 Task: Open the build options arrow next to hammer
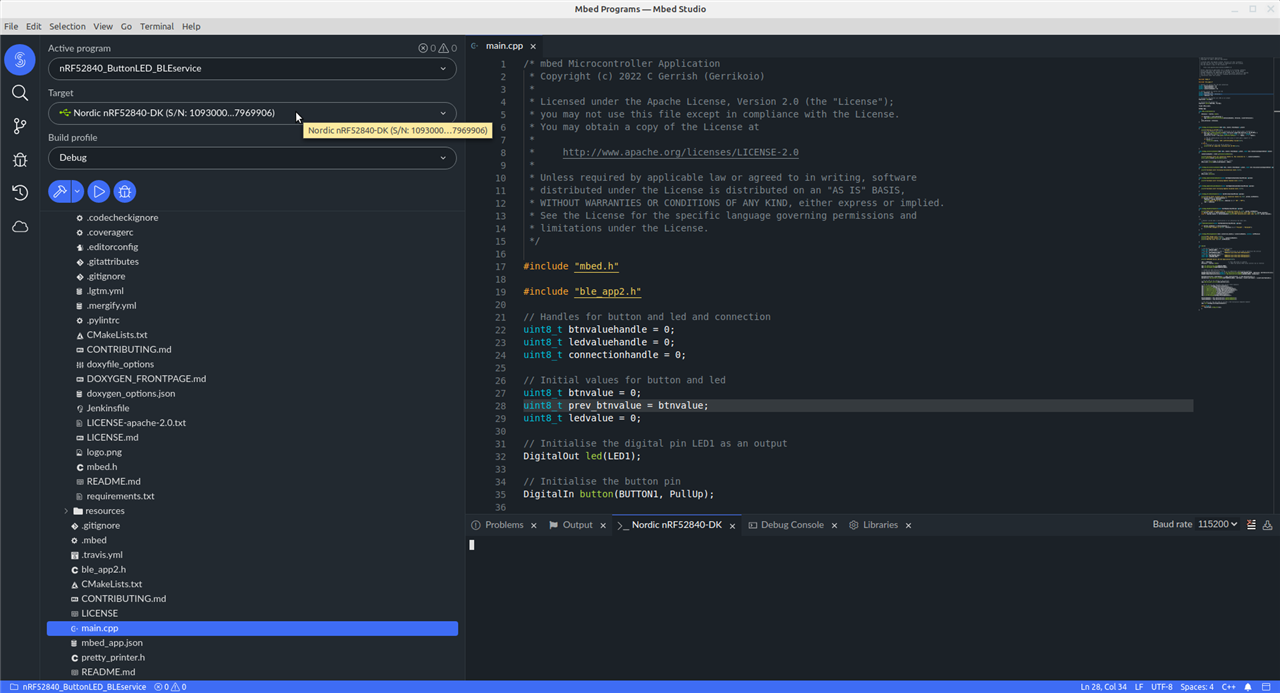(77, 192)
